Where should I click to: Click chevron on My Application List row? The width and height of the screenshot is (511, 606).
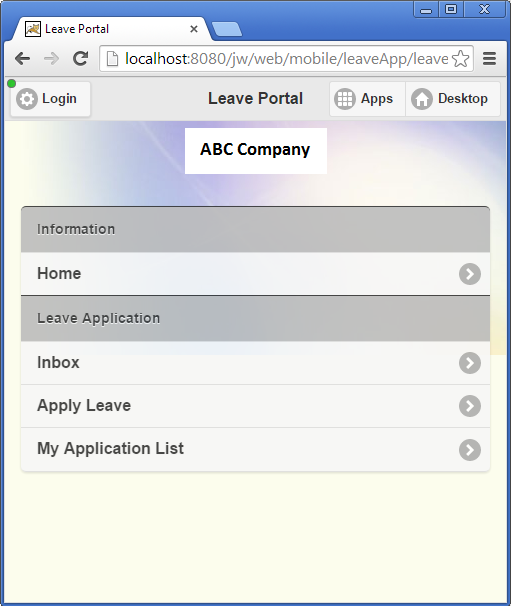click(x=470, y=450)
